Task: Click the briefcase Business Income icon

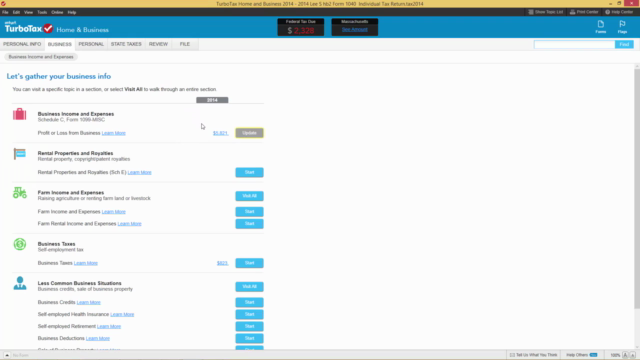Action: [x=20, y=114]
